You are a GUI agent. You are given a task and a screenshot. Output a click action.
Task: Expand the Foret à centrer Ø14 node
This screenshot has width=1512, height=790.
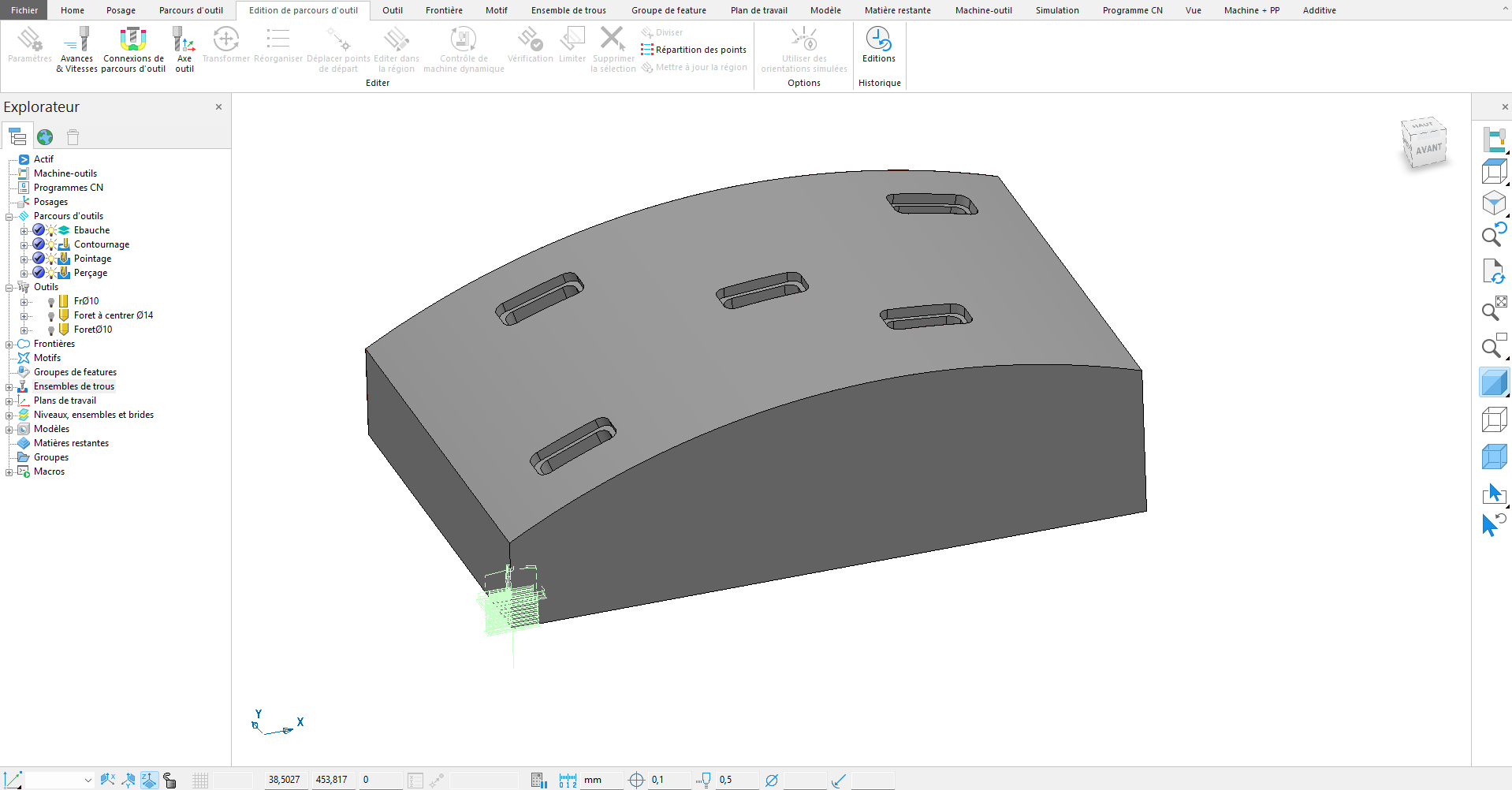(24, 316)
